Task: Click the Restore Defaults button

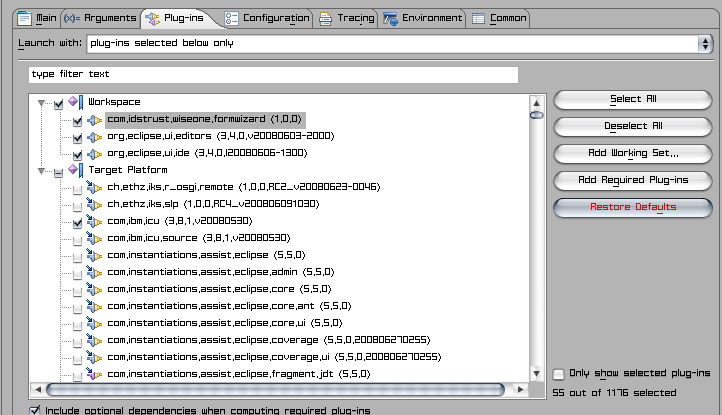Action: click(x=633, y=208)
